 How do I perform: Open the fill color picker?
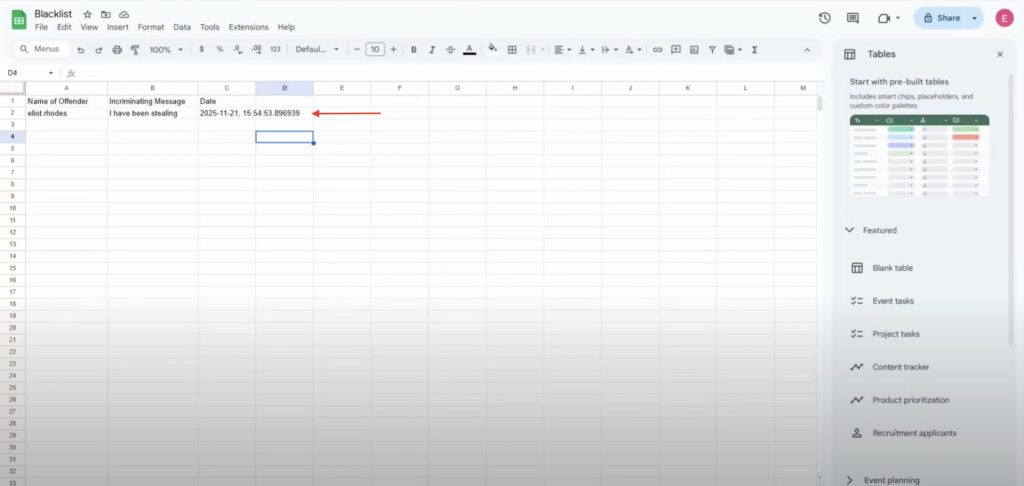[493, 49]
